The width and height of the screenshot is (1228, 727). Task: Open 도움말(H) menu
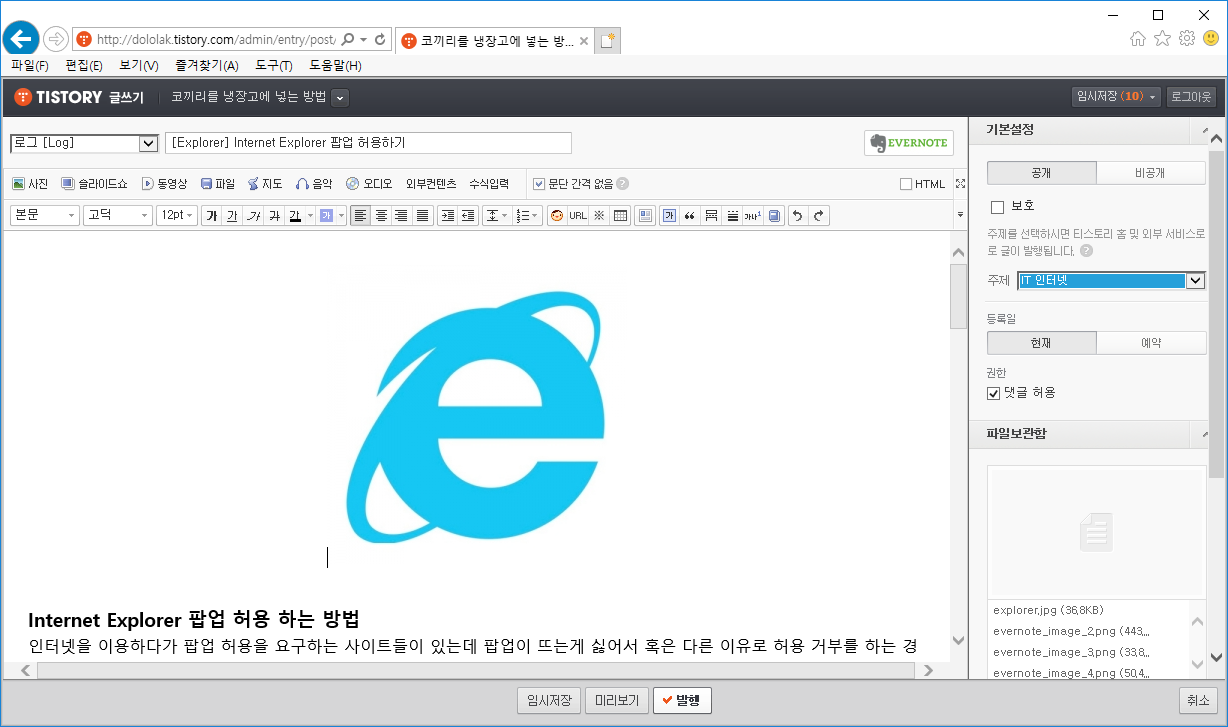[335, 66]
